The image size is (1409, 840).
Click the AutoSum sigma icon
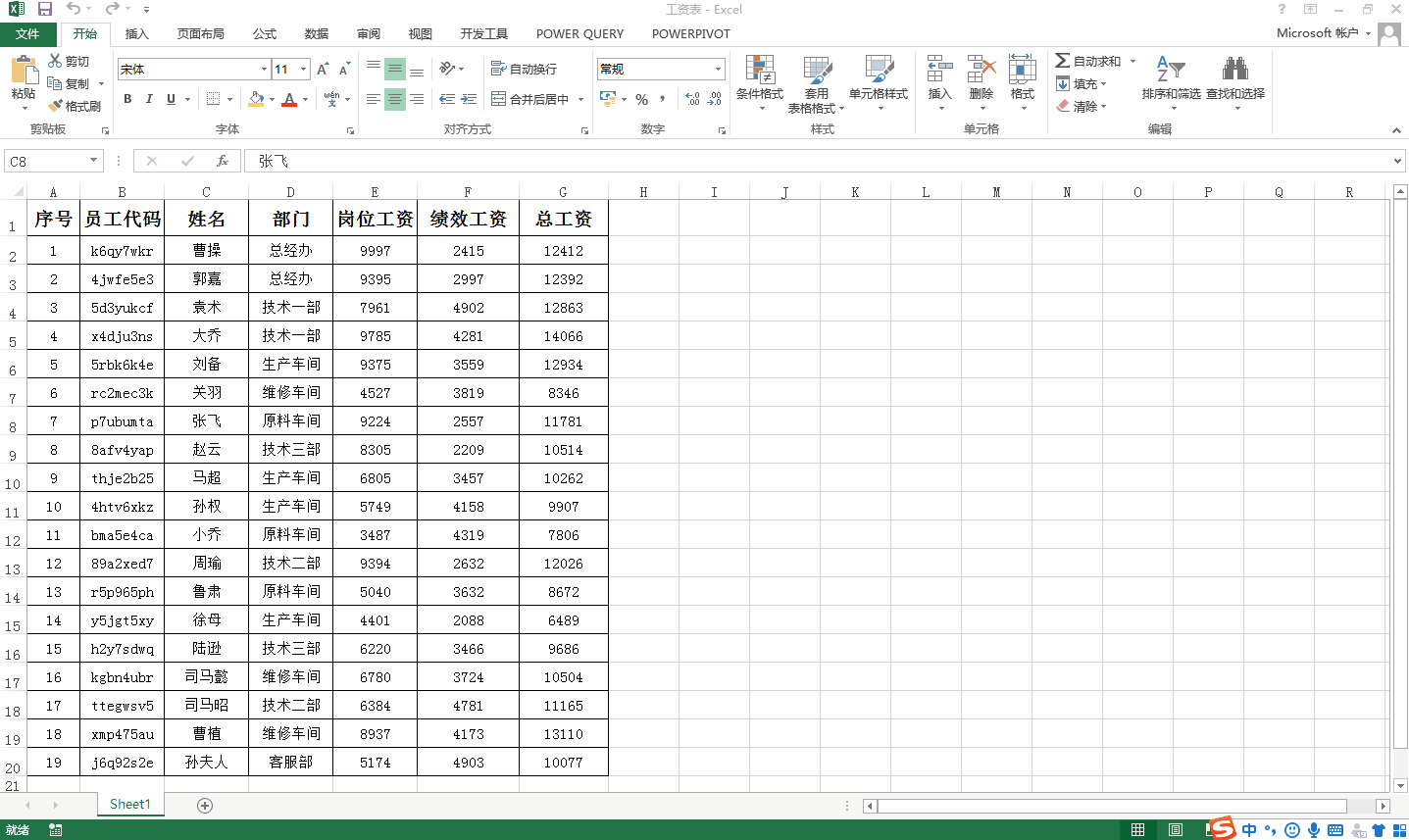click(1063, 61)
